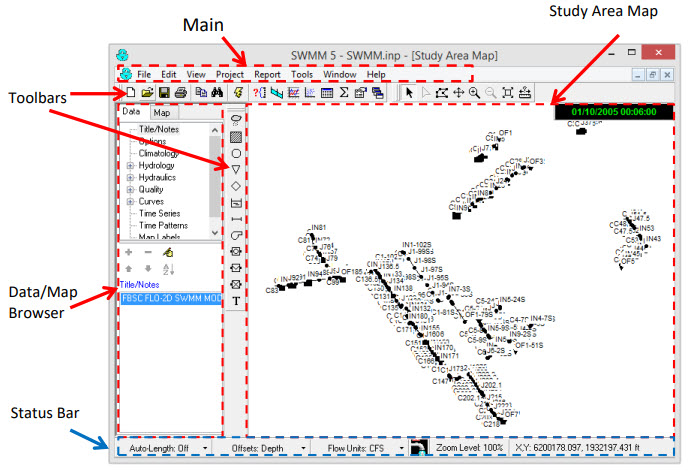Select the Junction node circle tool
Screen dimensions: 688x471
tap(236, 153)
